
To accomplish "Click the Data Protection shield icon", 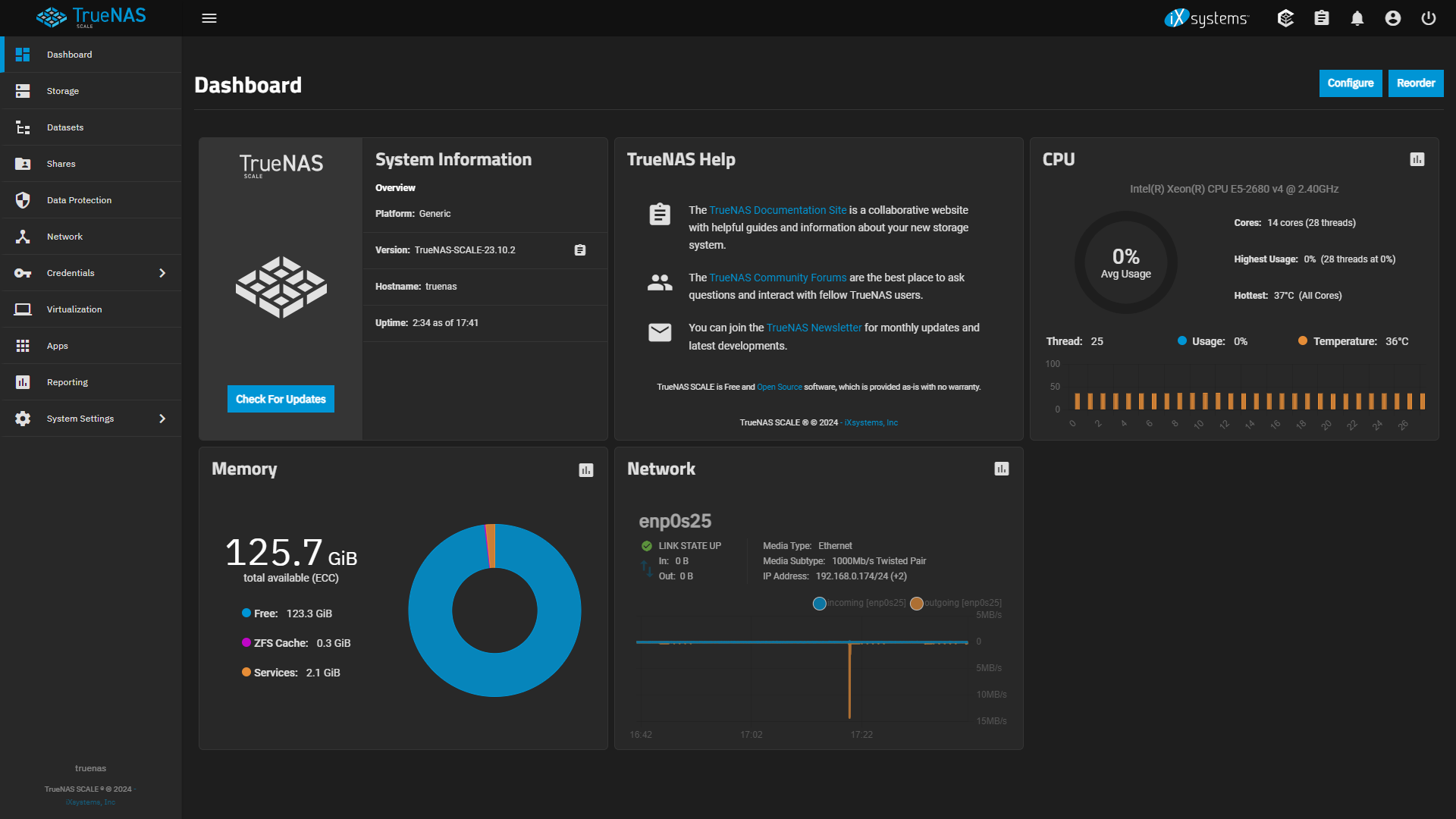I will pos(23,200).
